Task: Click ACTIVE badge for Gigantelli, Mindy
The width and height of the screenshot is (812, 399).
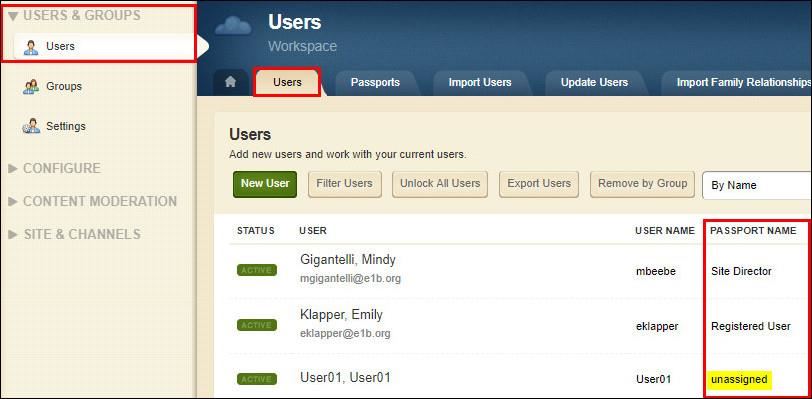Action: click(257, 270)
